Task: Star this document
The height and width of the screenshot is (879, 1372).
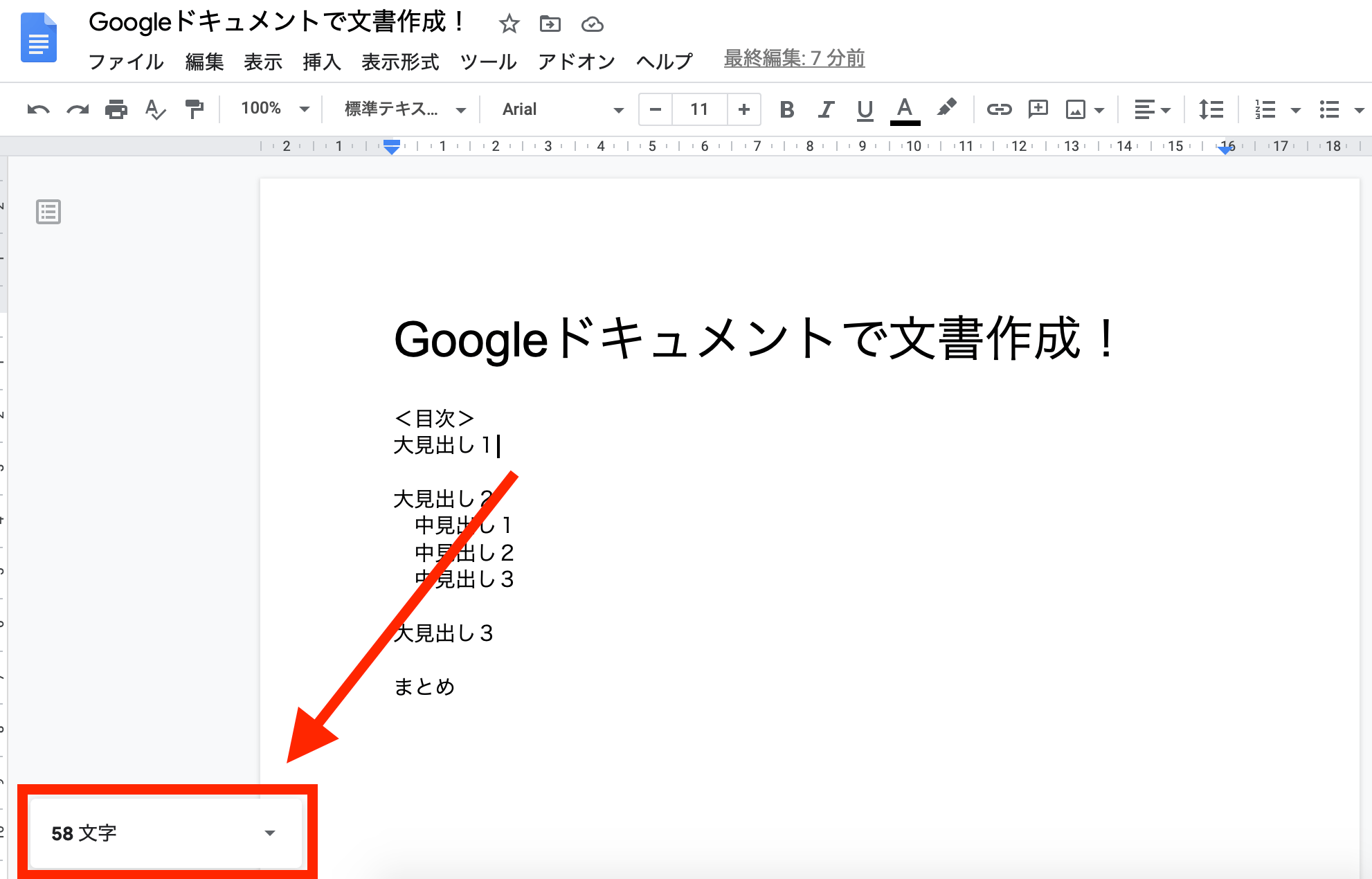Action: pos(509,24)
